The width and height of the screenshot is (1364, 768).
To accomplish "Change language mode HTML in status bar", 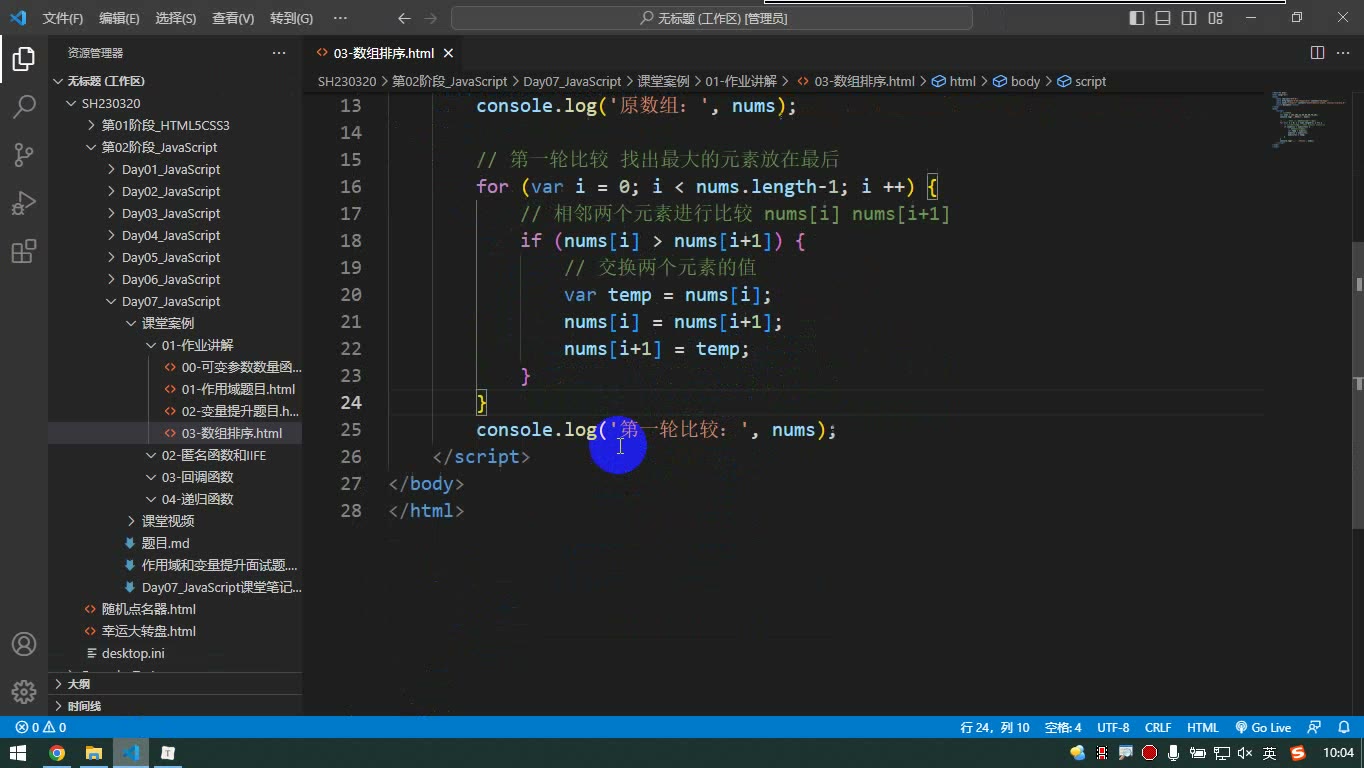I will click(x=1202, y=728).
